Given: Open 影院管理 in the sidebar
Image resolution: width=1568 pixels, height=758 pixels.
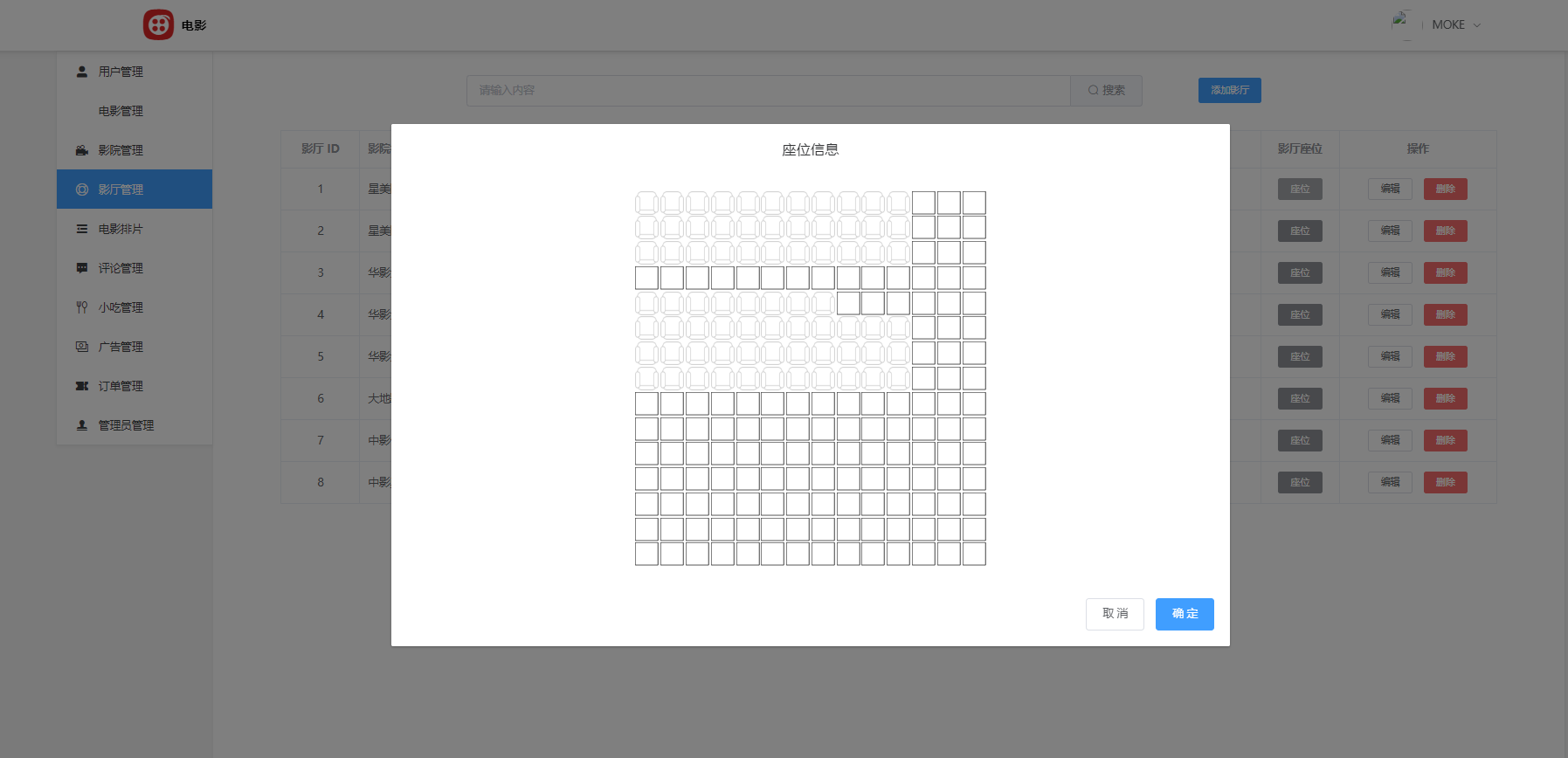Looking at the screenshot, I should click(135, 150).
